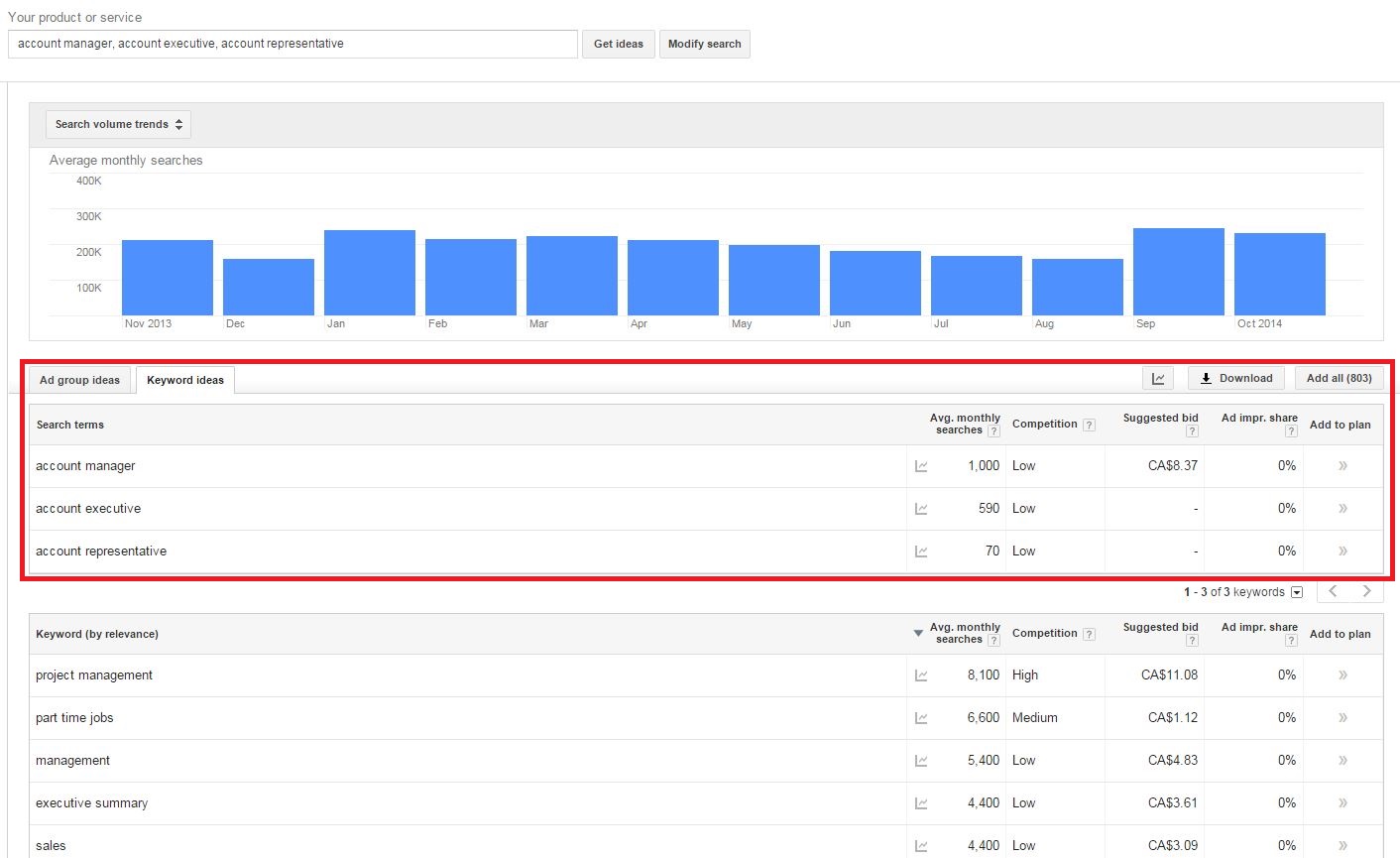Open trend chart for account executive
Image resolution: width=1400 pixels, height=858 pixels.
click(x=921, y=509)
